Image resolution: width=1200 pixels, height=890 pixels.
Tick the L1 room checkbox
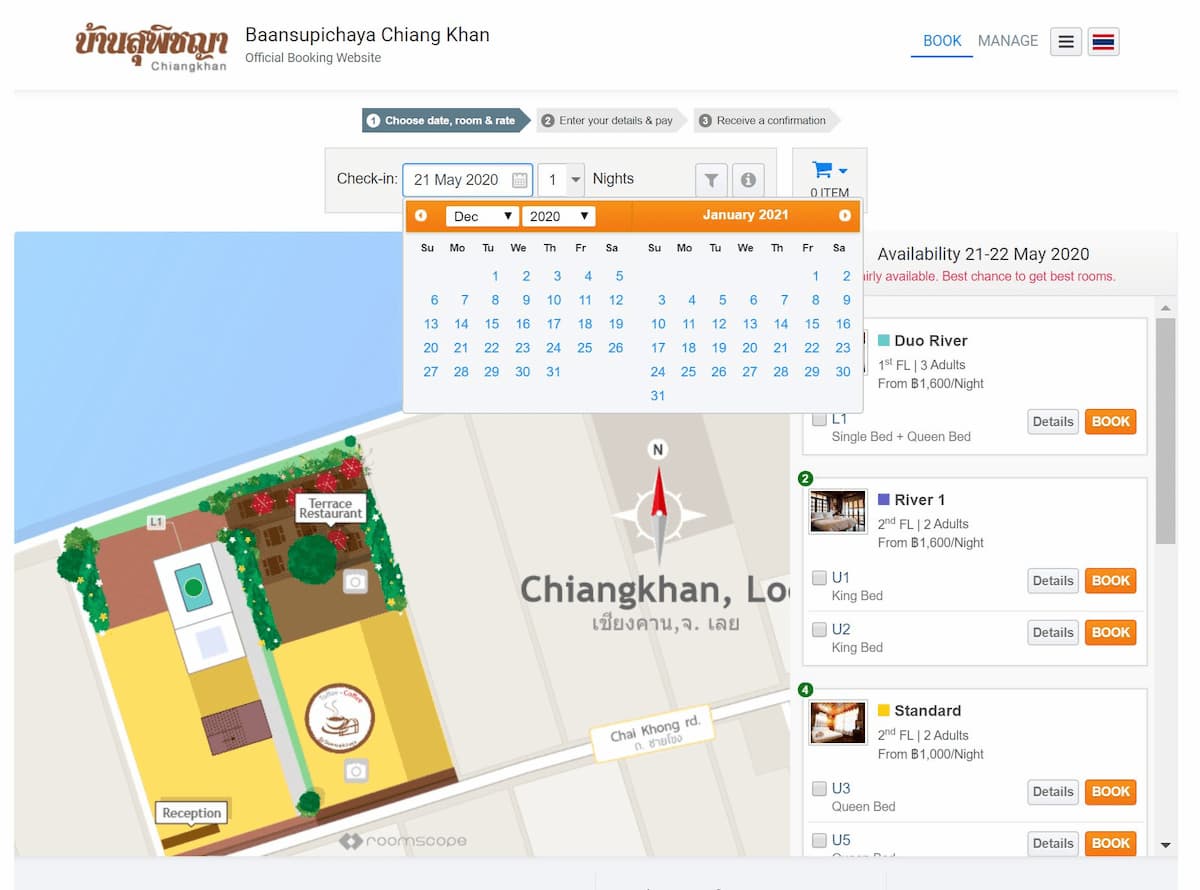click(x=819, y=419)
